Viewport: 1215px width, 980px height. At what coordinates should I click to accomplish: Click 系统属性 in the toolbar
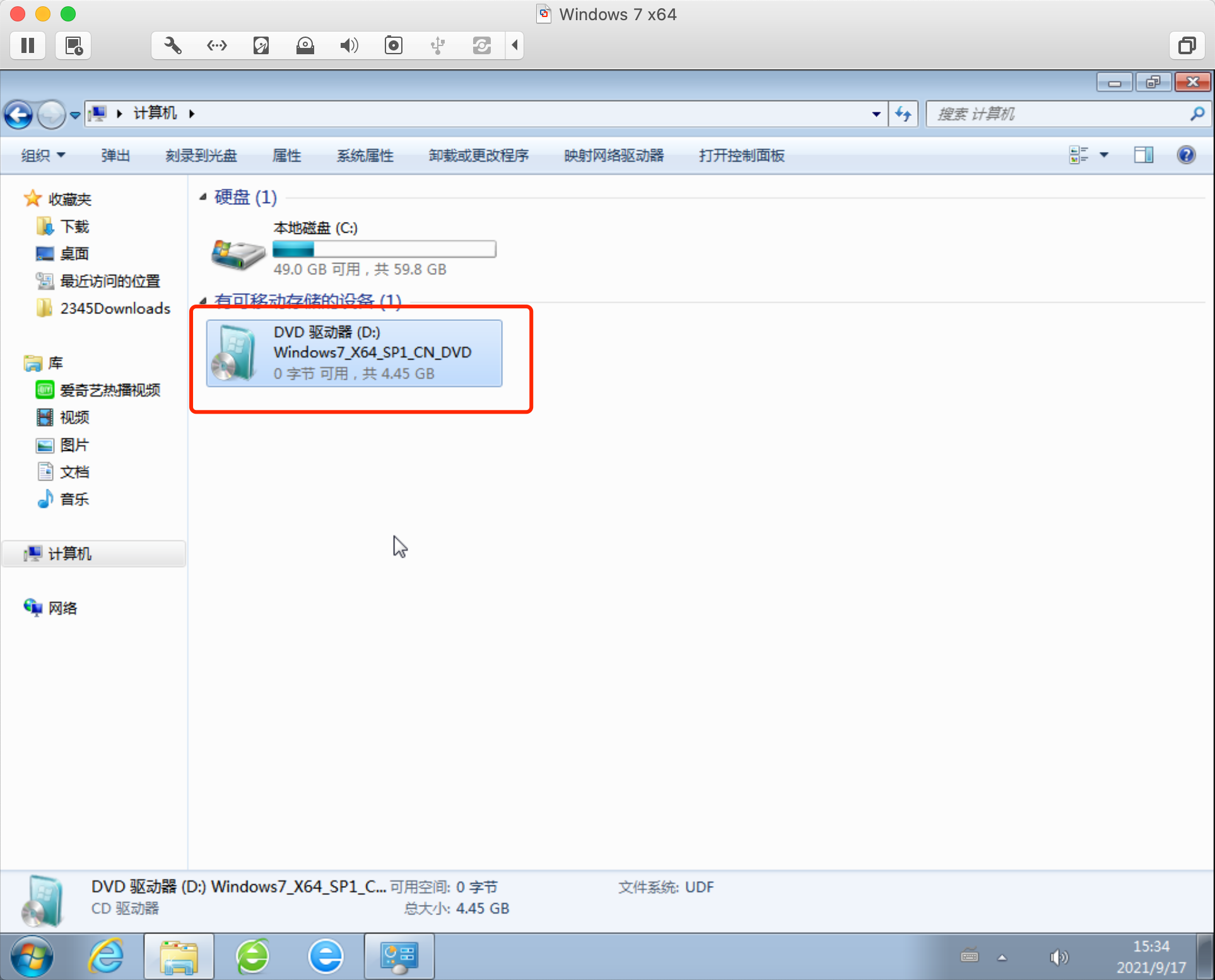point(365,156)
